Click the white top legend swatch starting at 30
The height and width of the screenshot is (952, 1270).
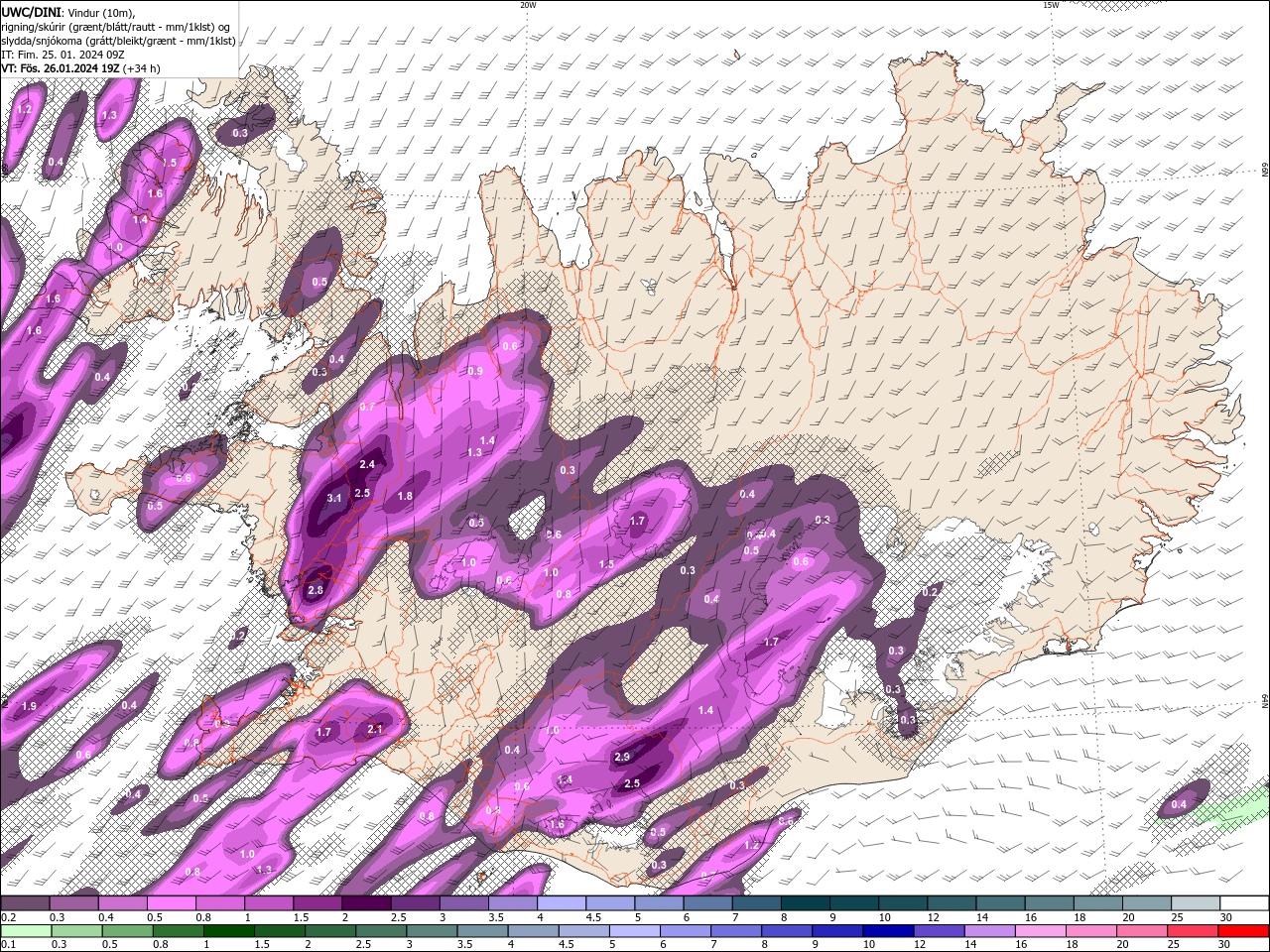tap(1244, 903)
